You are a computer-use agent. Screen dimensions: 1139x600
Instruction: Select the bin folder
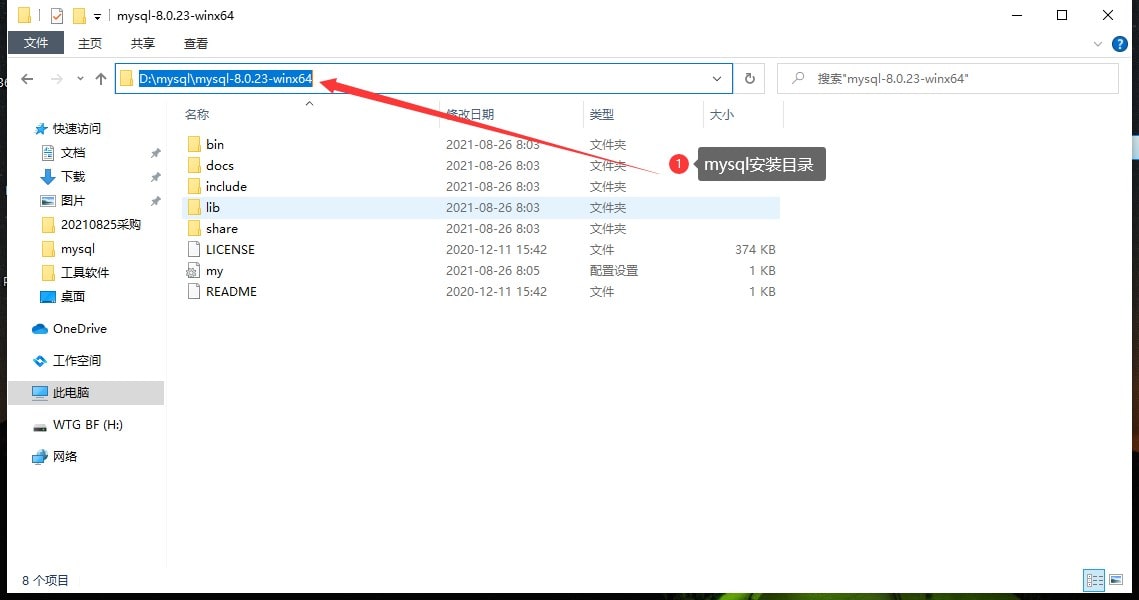(x=214, y=145)
